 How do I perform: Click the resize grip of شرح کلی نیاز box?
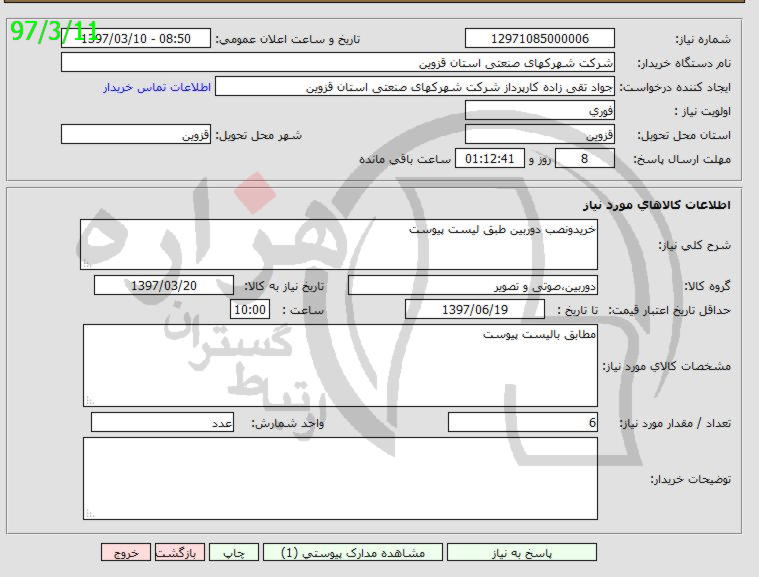click(87, 264)
